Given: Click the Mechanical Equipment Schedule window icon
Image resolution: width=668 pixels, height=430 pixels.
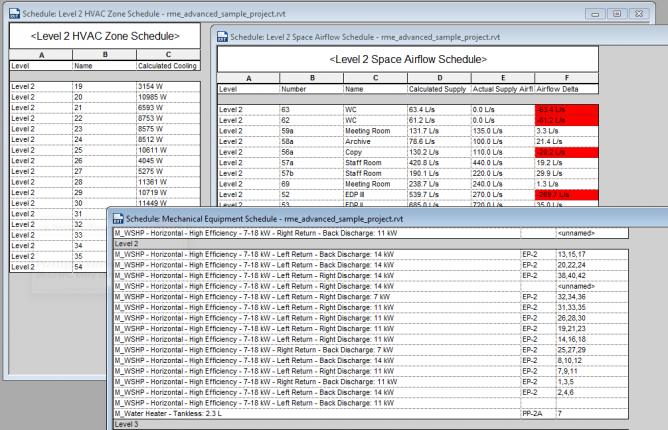Looking at the screenshot, I should click(x=118, y=219).
